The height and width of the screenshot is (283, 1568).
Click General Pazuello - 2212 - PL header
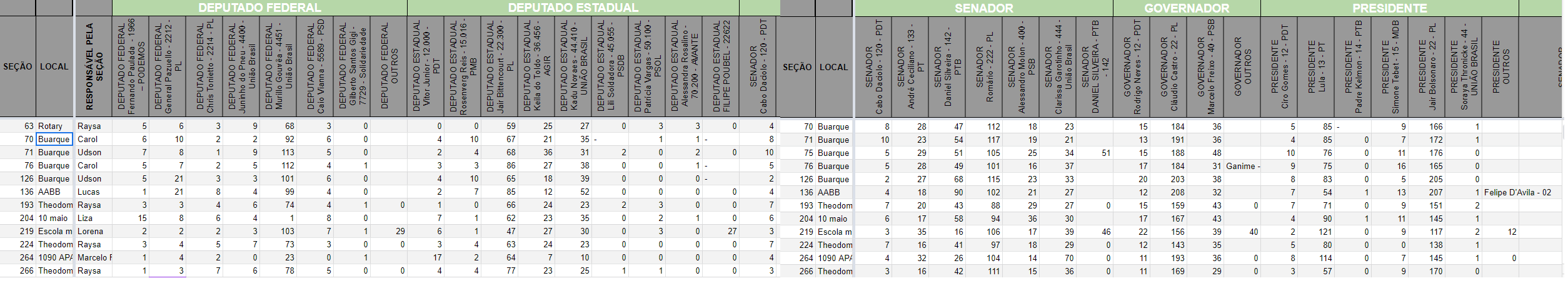point(168,66)
